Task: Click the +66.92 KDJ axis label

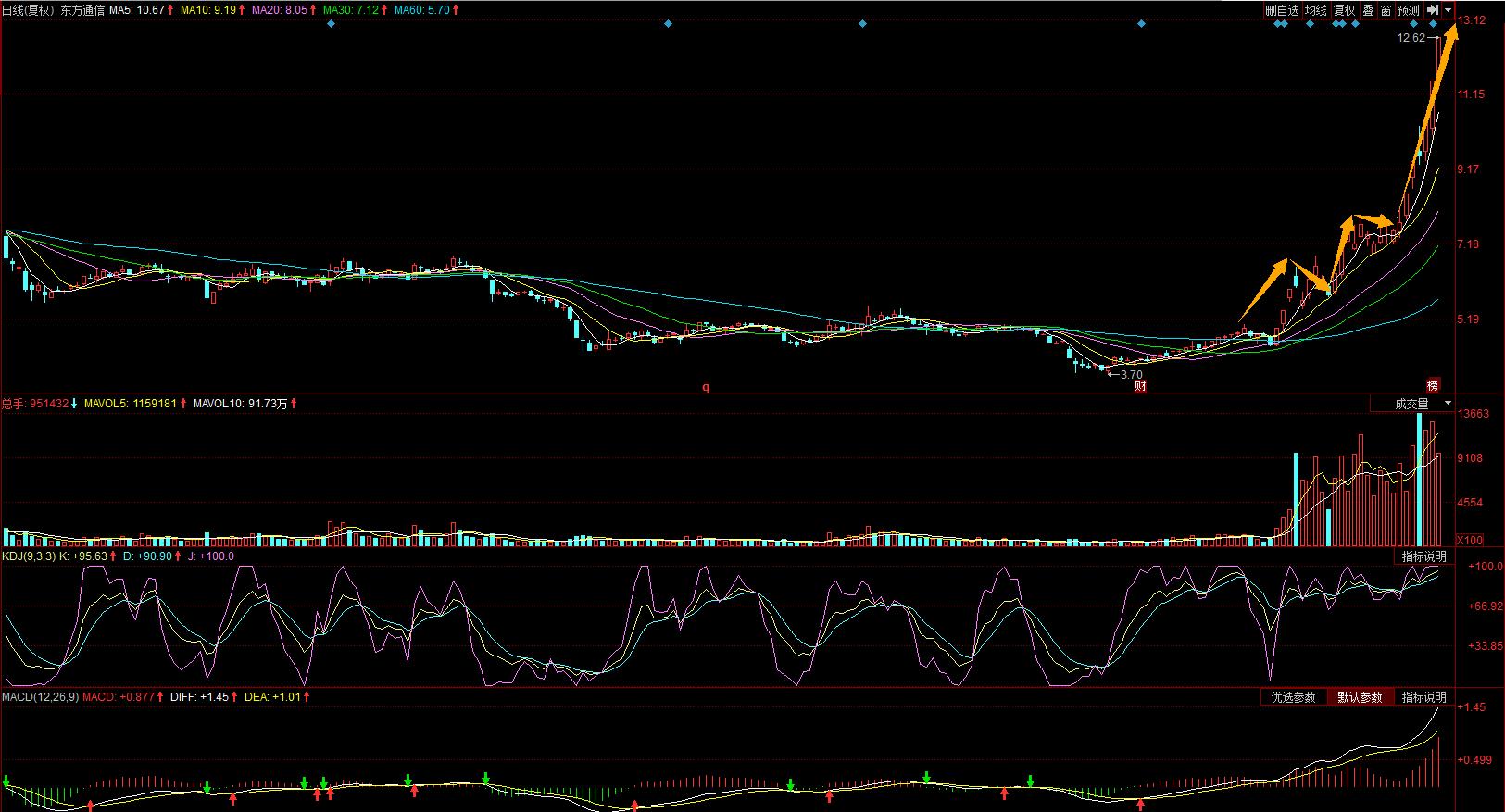Action: [1485, 606]
